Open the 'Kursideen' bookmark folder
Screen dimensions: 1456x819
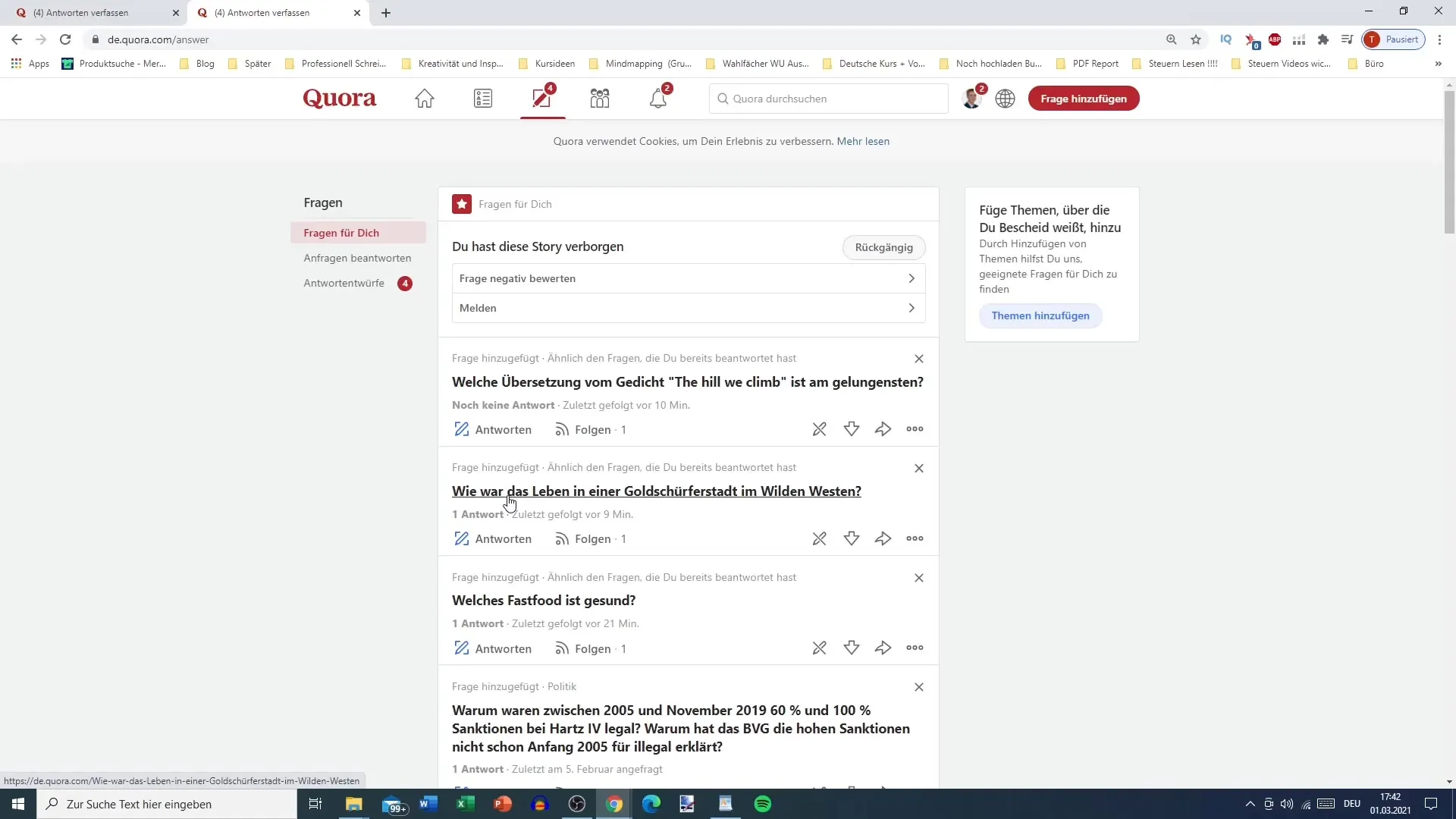547,64
